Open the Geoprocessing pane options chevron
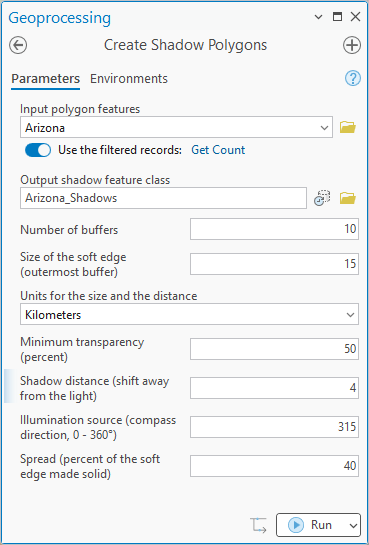Viewport: 369px width, 545px height. [x=318, y=17]
